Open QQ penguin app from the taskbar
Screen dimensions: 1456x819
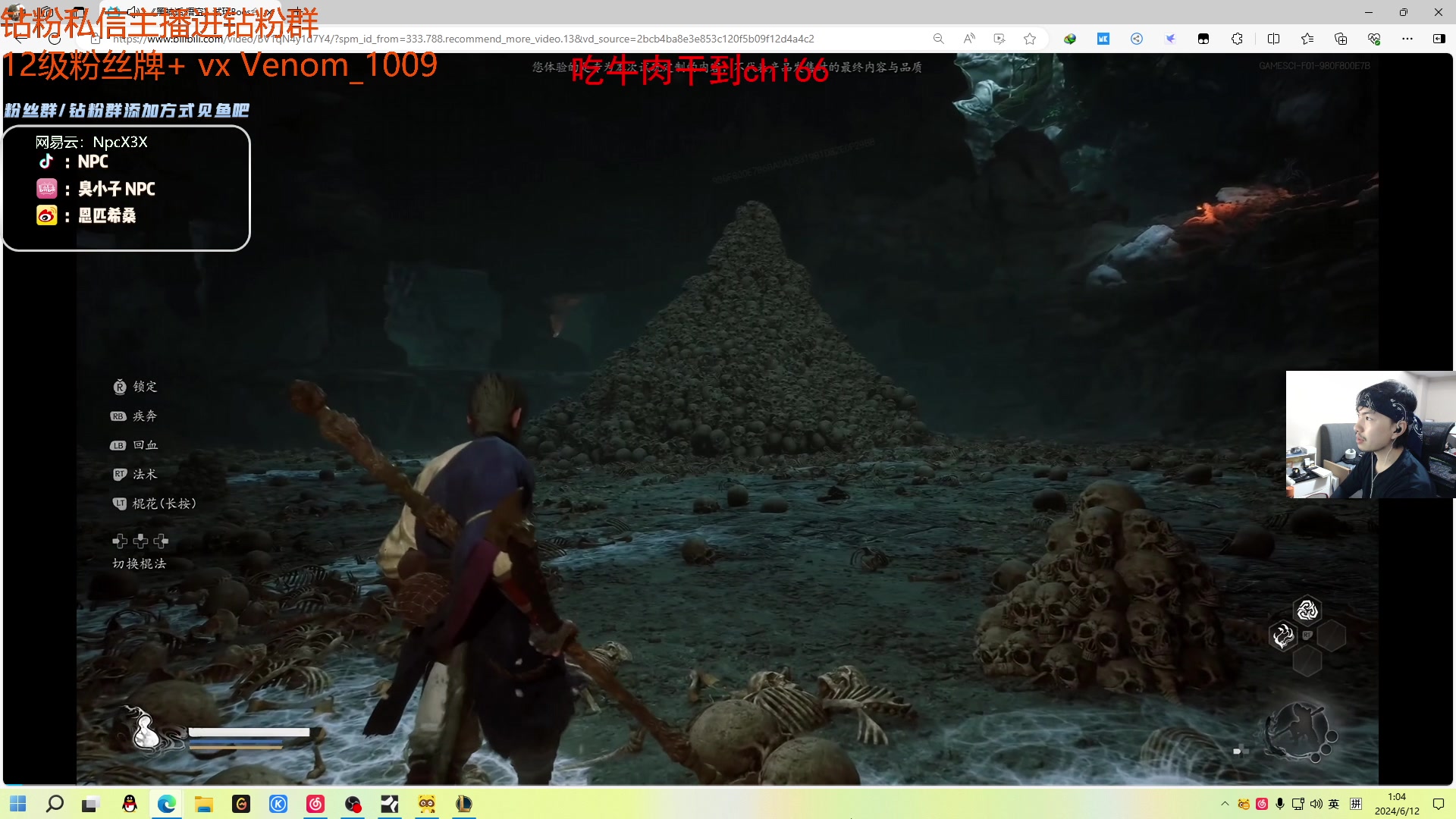130,804
